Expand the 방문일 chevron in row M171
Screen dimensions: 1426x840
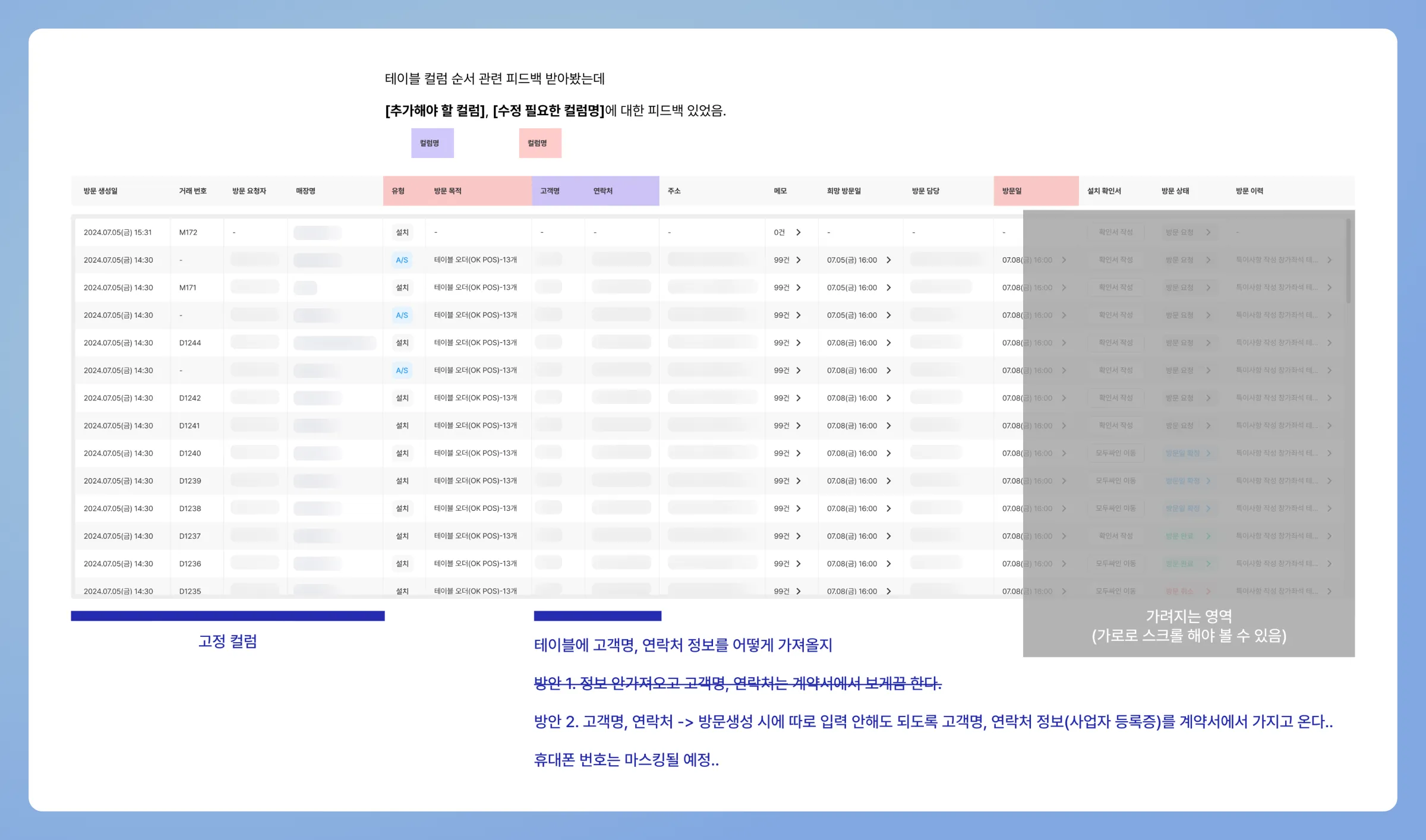pyautogui.click(x=1064, y=288)
